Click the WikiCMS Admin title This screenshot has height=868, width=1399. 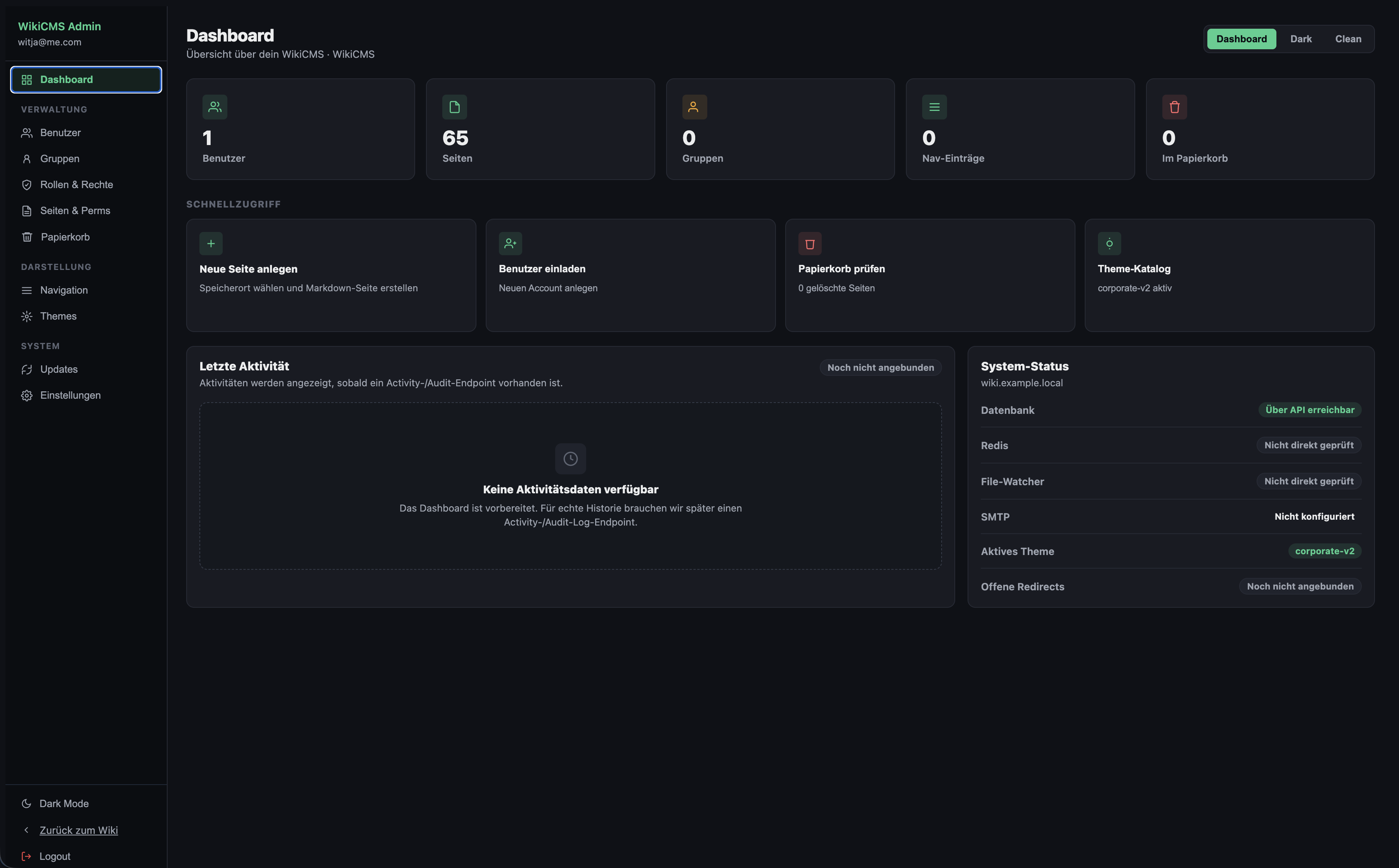tap(59, 26)
